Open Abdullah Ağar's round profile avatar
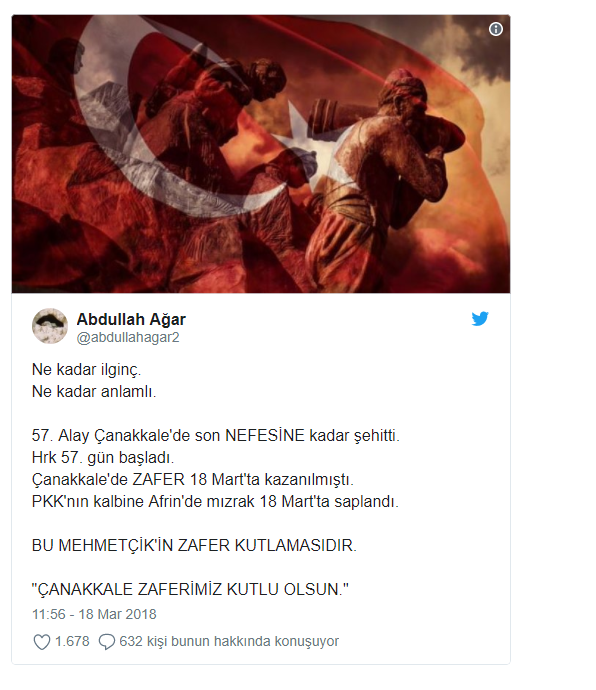The height and width of the screenshot is (690, 596). (x=50, y=326)
